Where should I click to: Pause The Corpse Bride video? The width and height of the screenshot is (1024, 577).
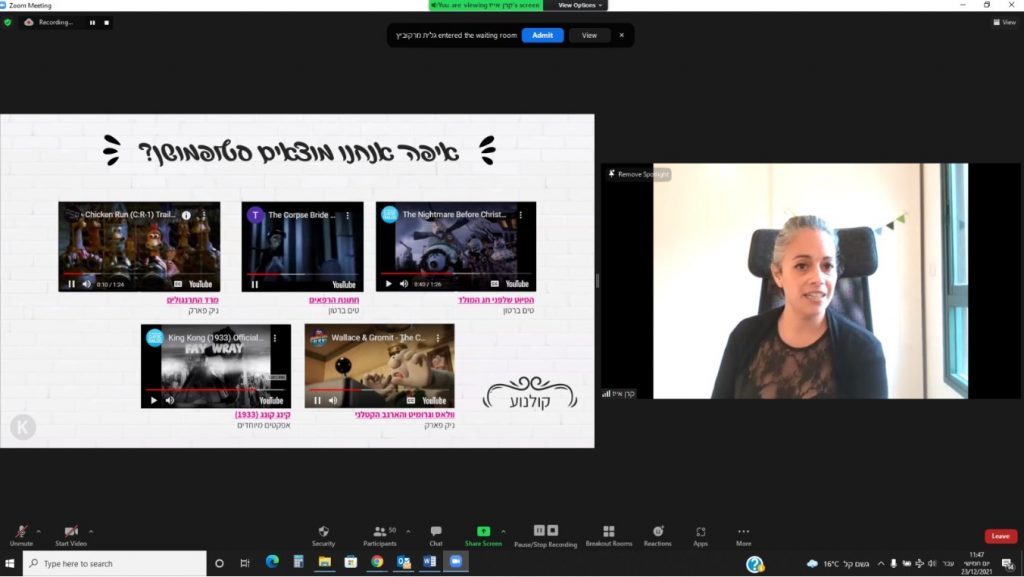coord(255,285)
